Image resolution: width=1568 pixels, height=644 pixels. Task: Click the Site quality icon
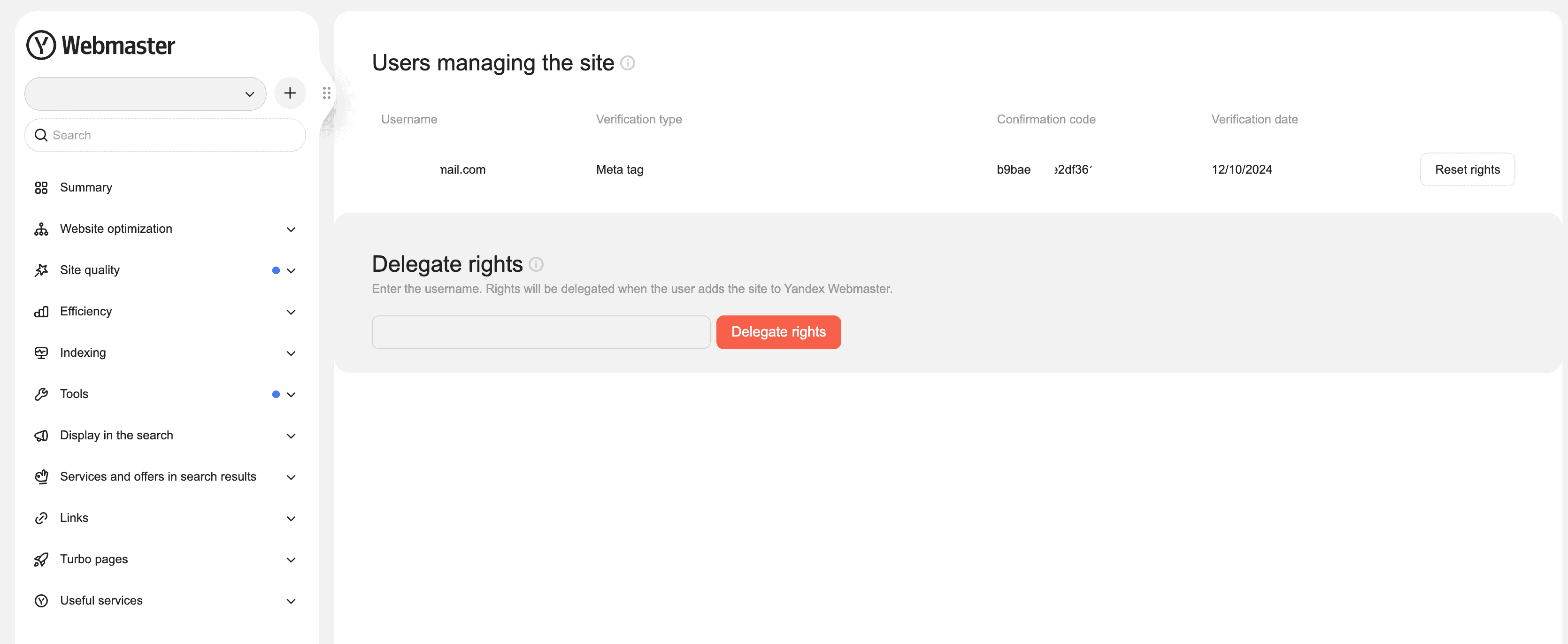pos(41,270)
